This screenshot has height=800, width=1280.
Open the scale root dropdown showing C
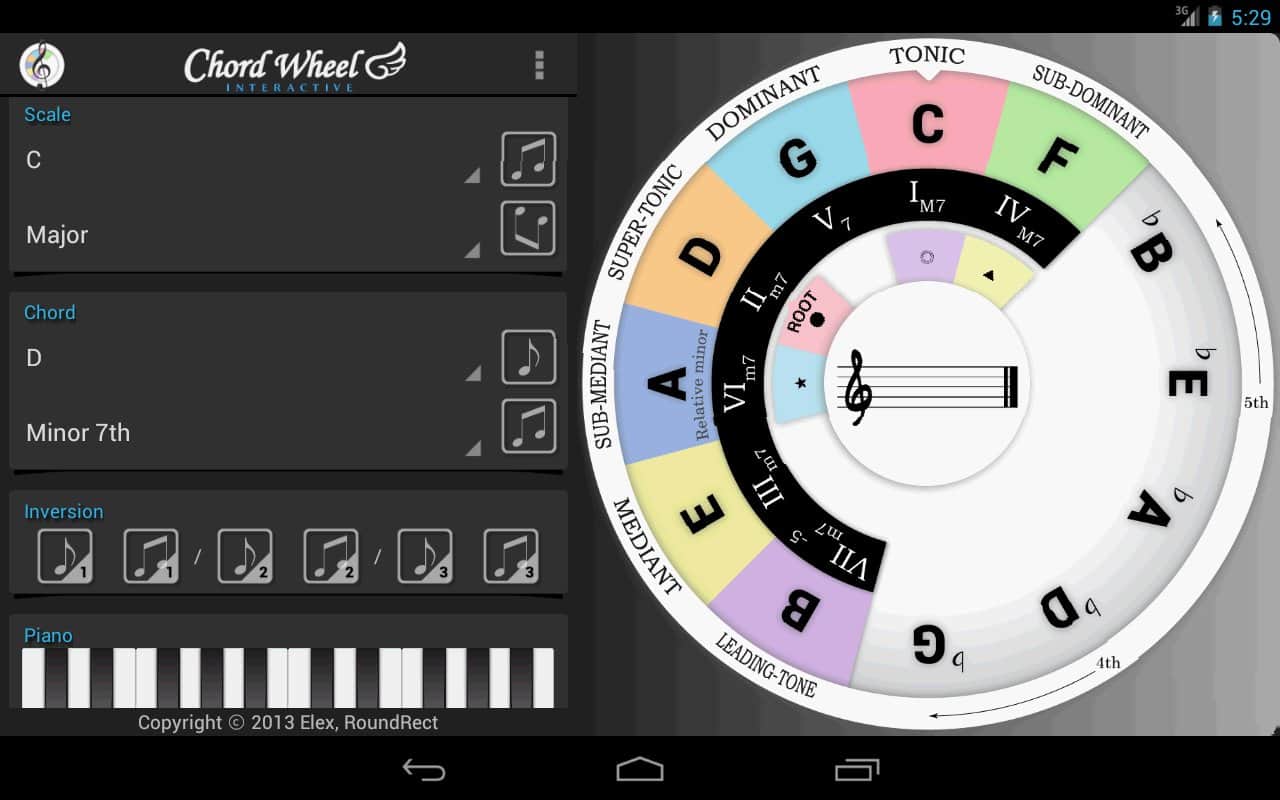pyautogui.click(x=250, y=161)
